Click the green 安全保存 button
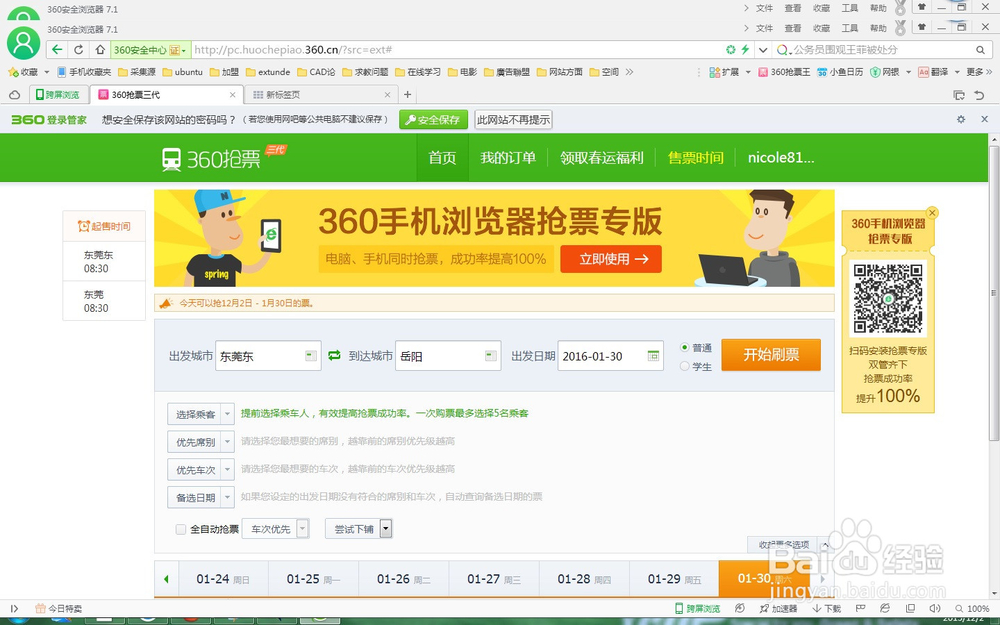 pos(434,119)
